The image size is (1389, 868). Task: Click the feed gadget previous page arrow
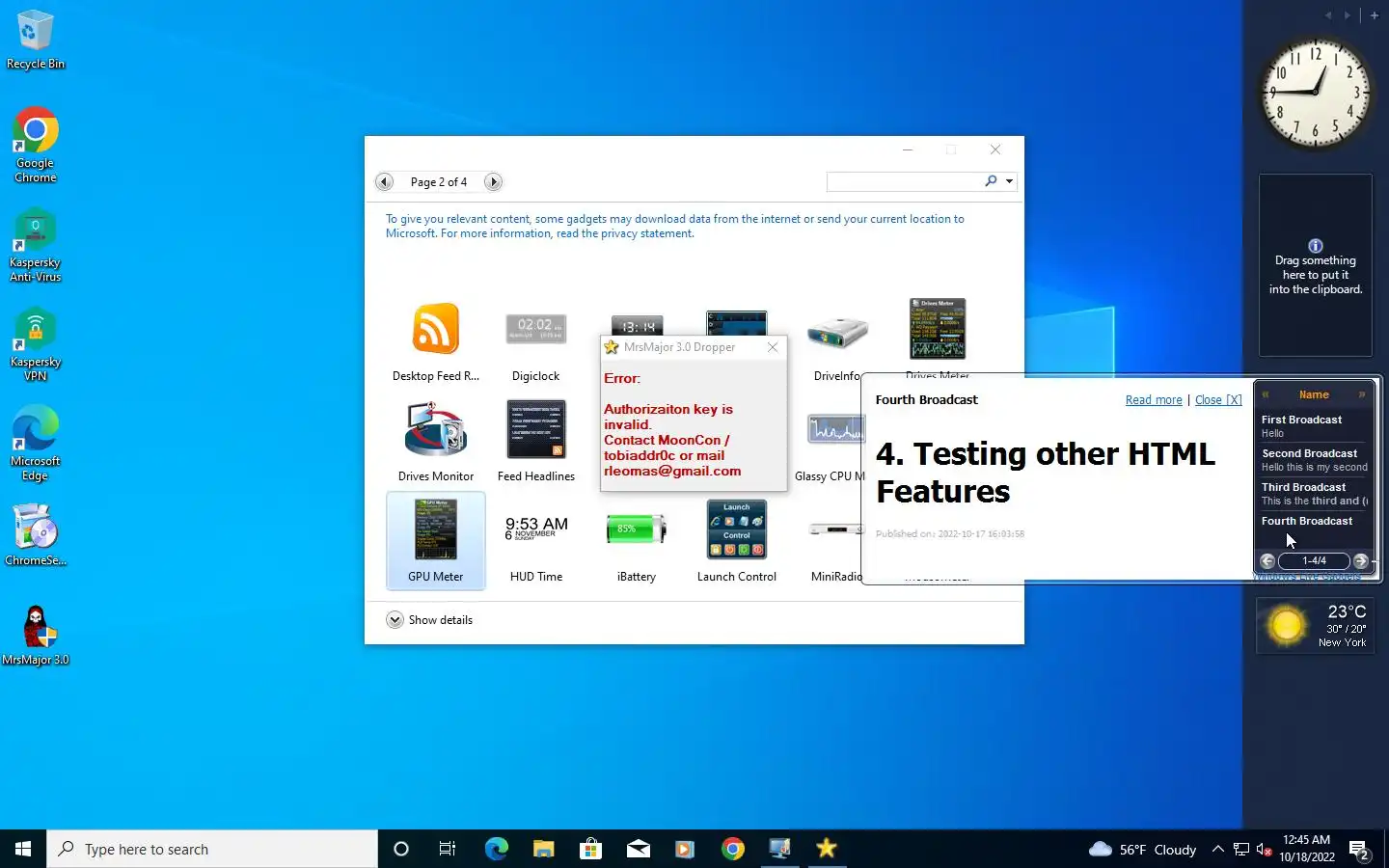(x=1267, y=560)
